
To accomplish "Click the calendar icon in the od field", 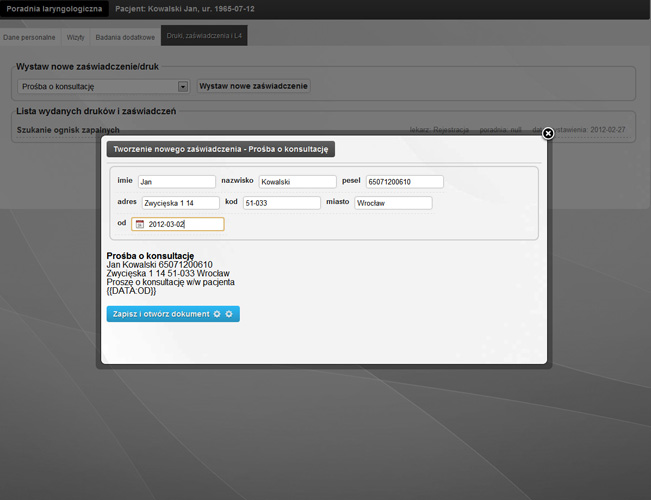I will pyautogui.click(x=140, y=224).
